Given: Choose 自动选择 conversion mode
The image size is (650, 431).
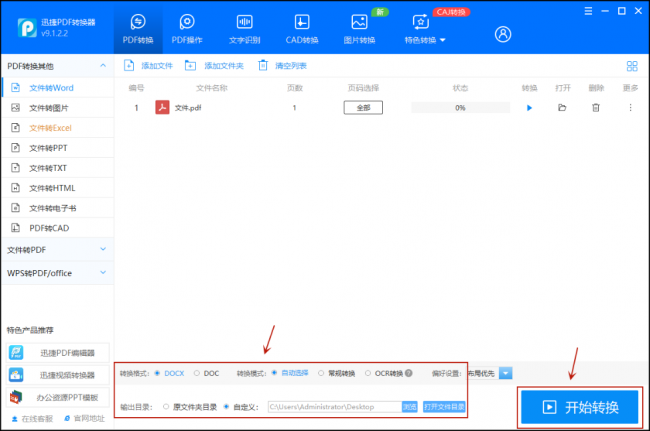Looking at the screenshot, I should point(274,373).
